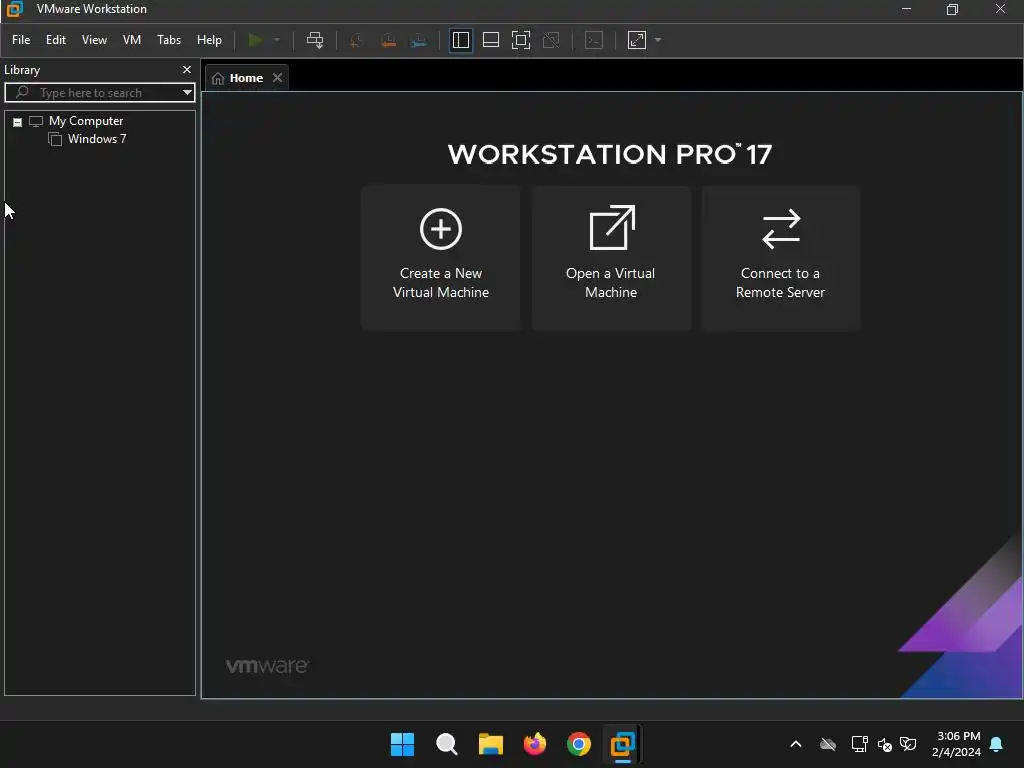Open the Snapshot Manager toolbar icon
The image size is (1024, 768).
point(419,40)
